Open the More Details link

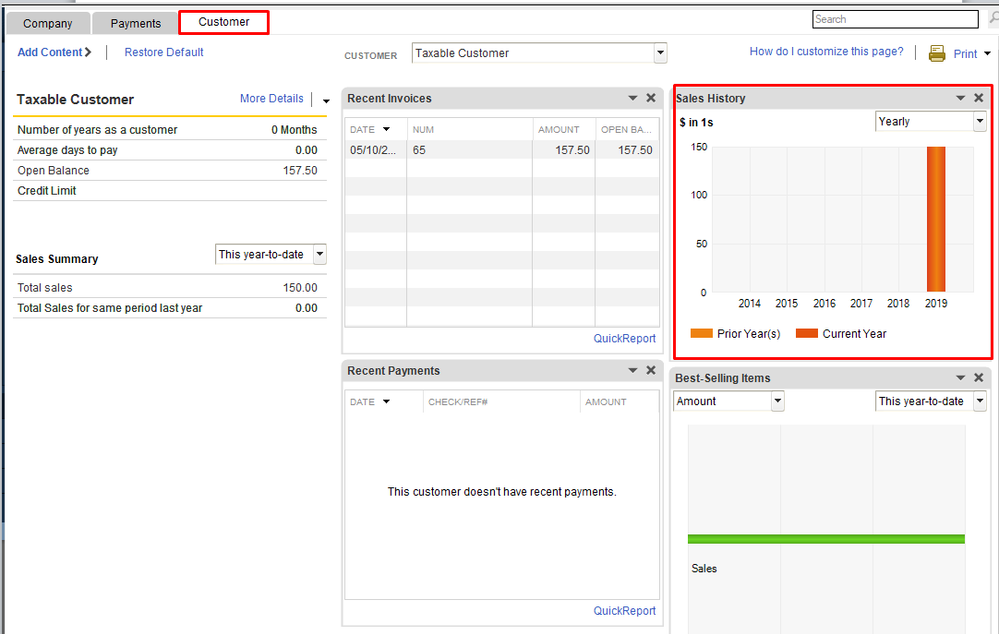(x=271, y=99)
